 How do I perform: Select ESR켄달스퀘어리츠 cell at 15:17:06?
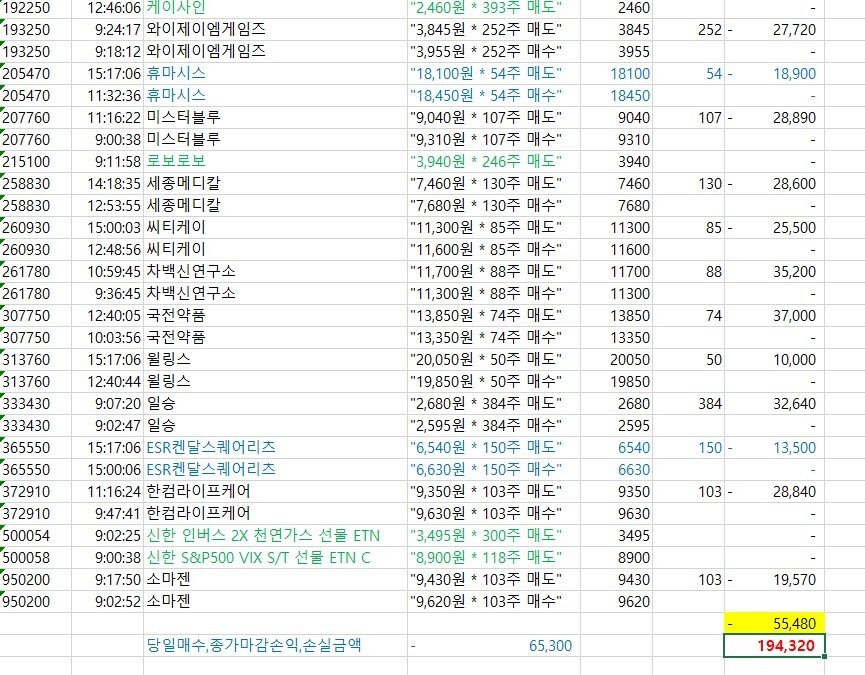tap(275, 448)
